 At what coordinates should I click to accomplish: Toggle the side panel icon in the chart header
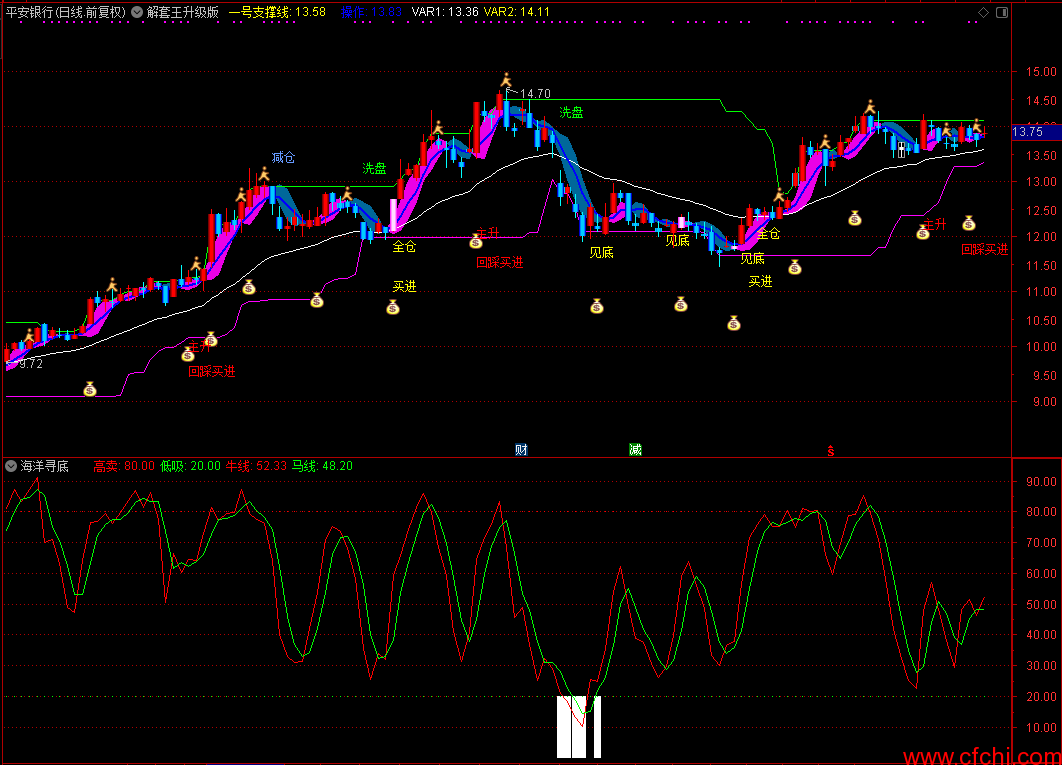pos(1002,12)
